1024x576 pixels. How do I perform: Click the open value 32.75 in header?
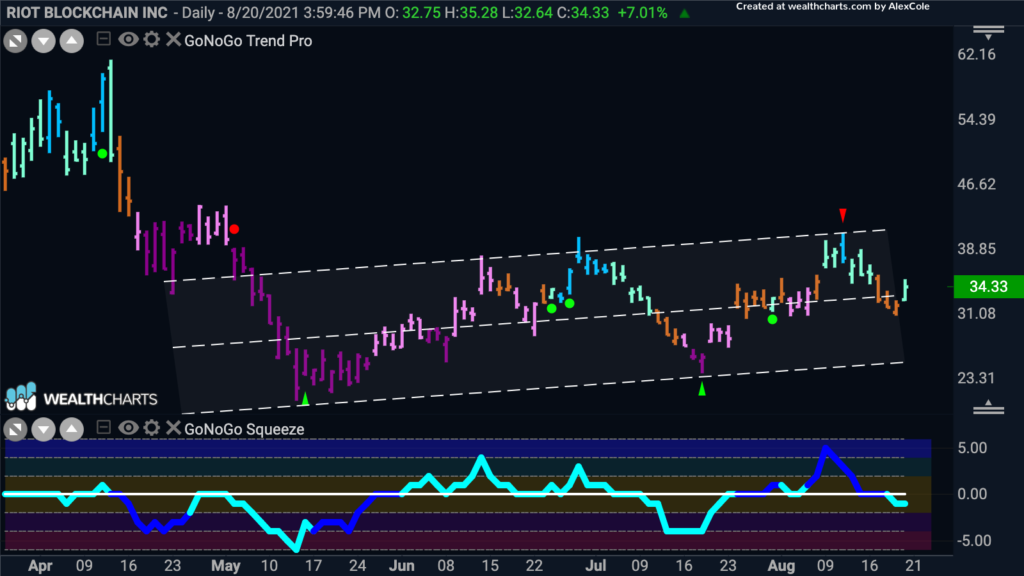click(x=421, y=12)
